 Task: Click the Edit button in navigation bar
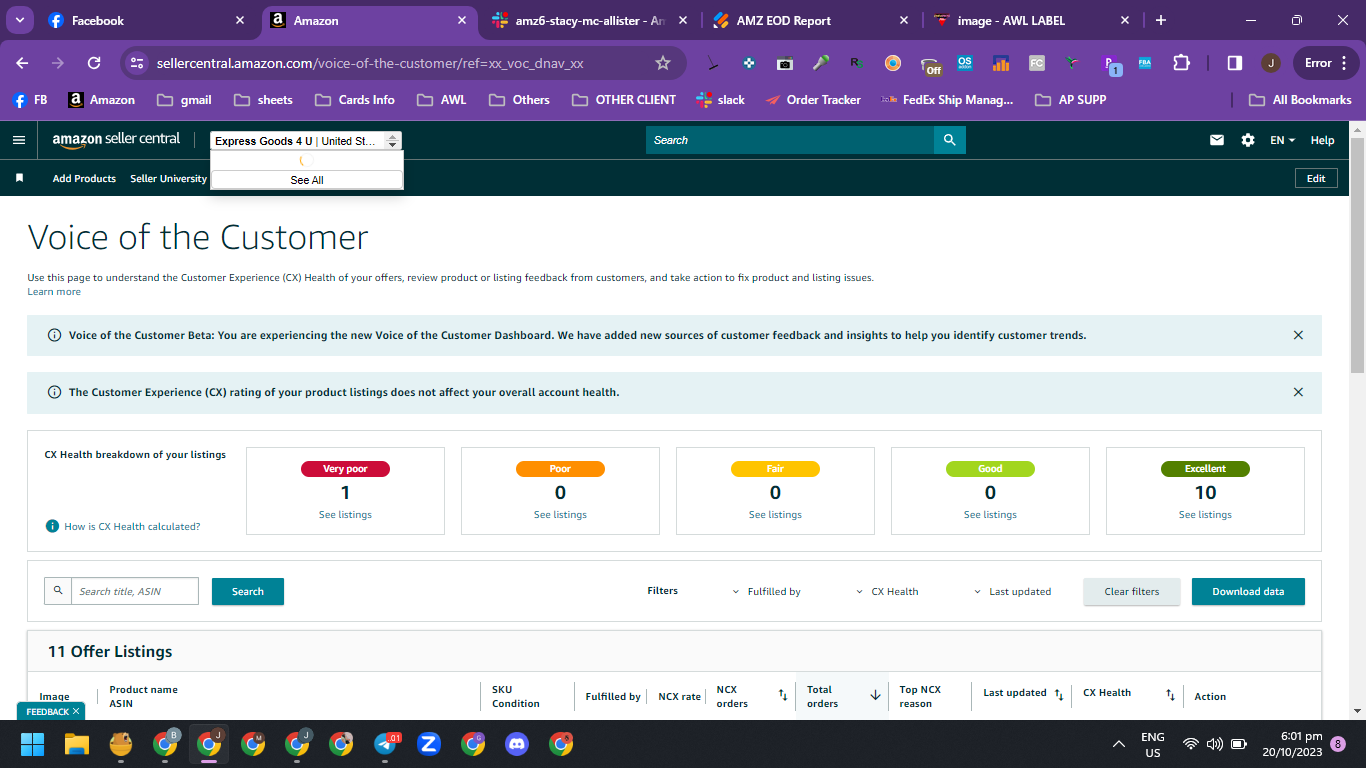coord(1316,178)
